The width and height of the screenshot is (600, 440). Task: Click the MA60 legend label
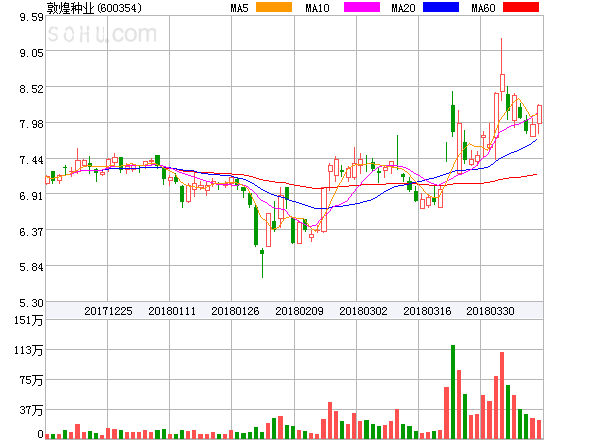(483, 8)
